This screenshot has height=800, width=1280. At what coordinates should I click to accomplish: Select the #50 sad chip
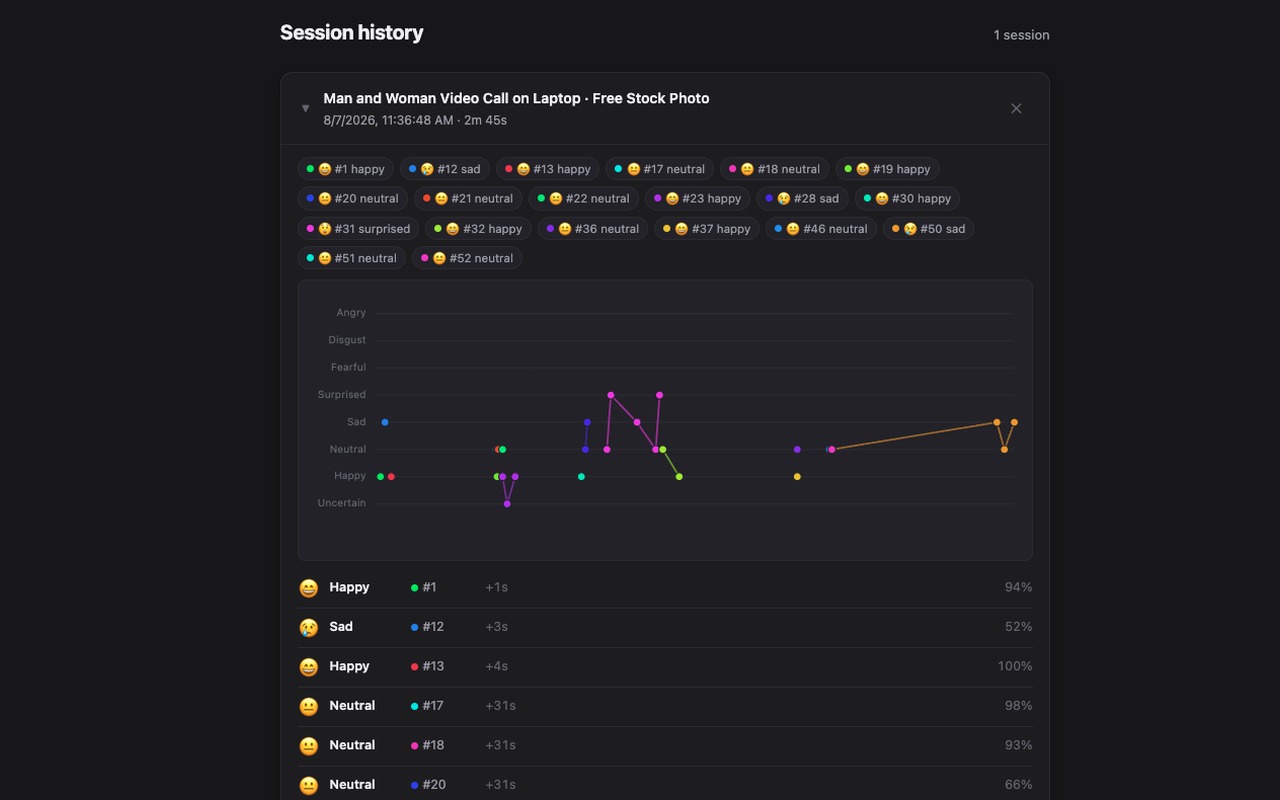click(x=928, y=228)
